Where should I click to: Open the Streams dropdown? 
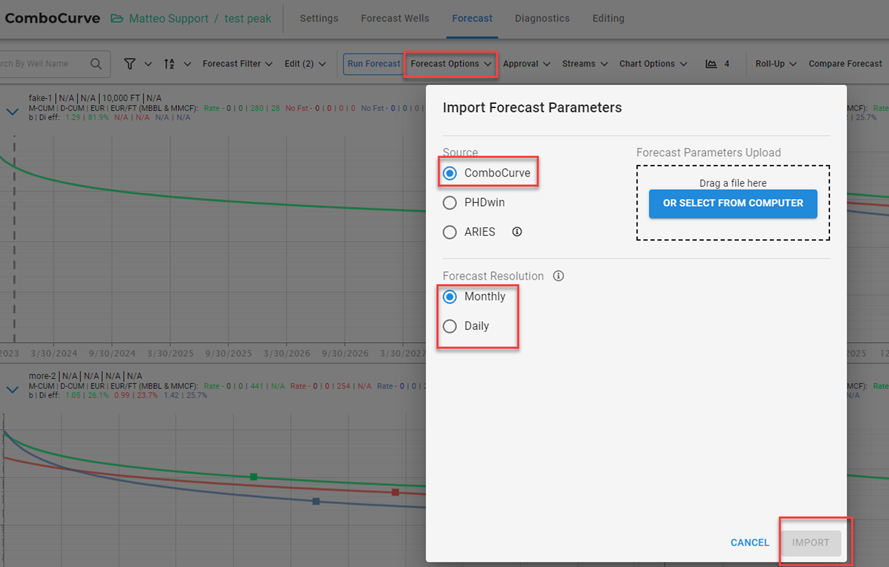pos(585,64)
